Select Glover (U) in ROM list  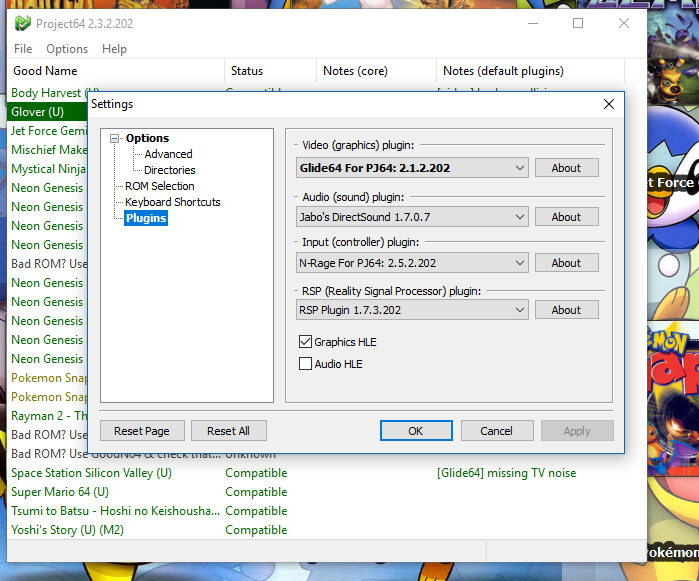(47, 112)
